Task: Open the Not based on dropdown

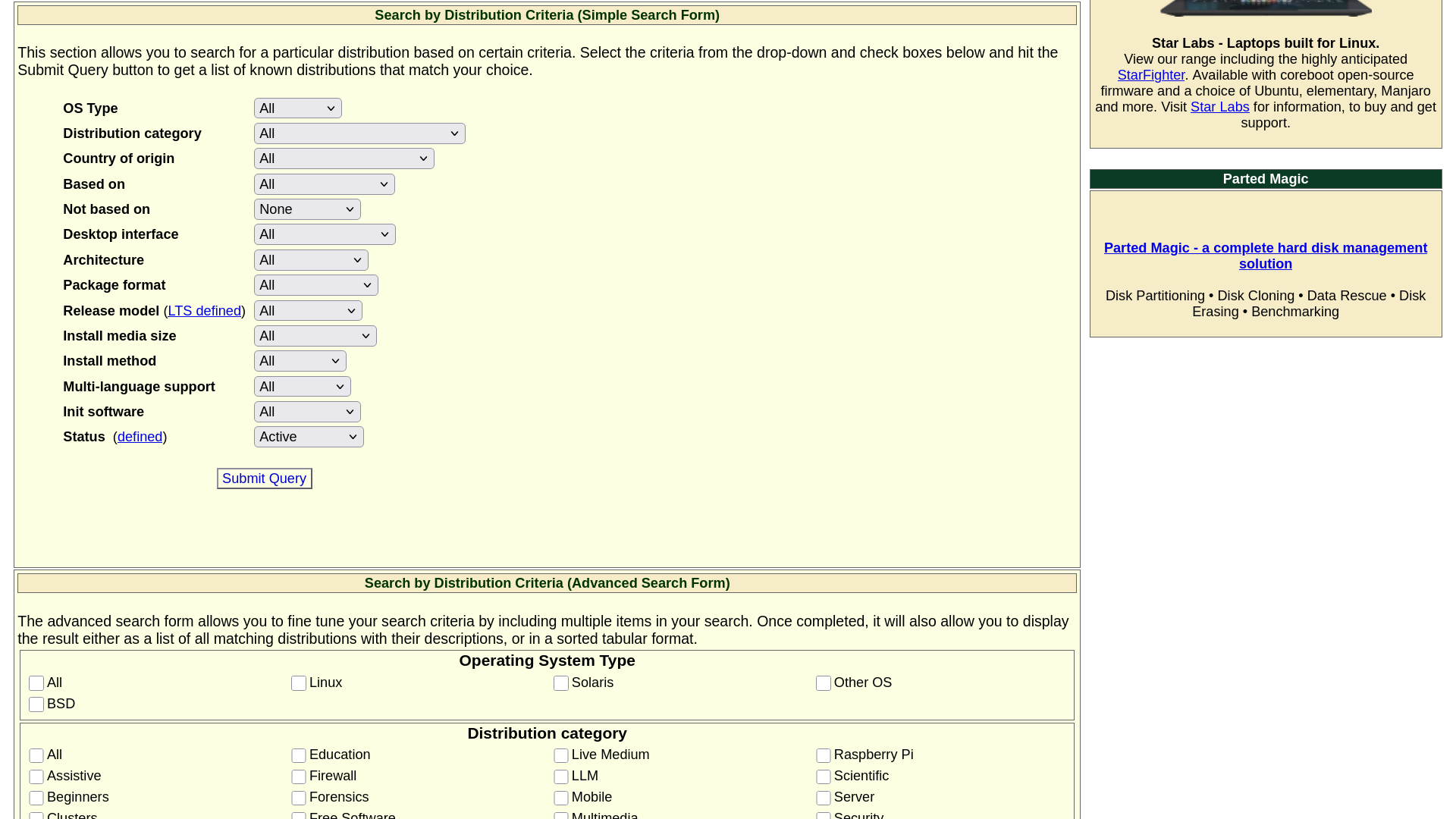Action: [307, 209]
